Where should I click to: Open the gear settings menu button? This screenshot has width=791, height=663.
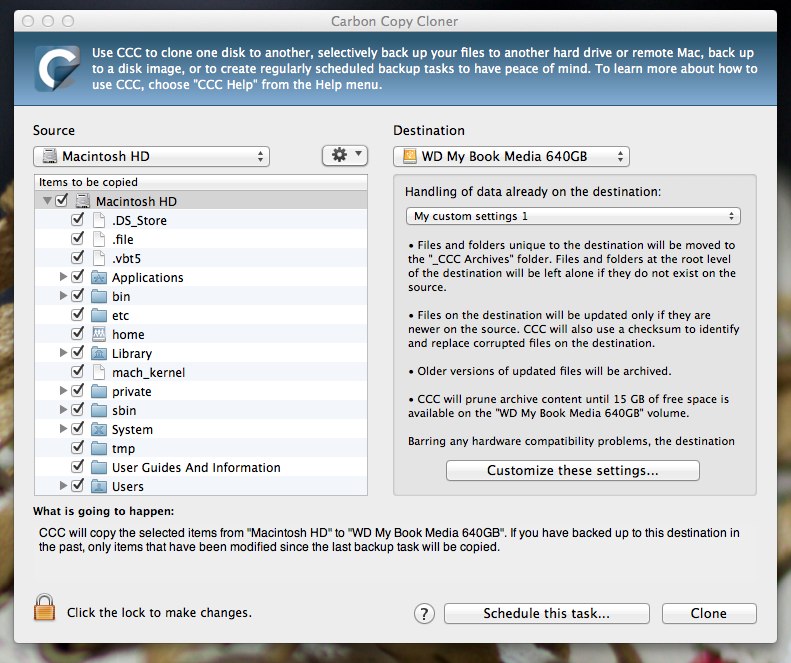[x=345, y=155]
